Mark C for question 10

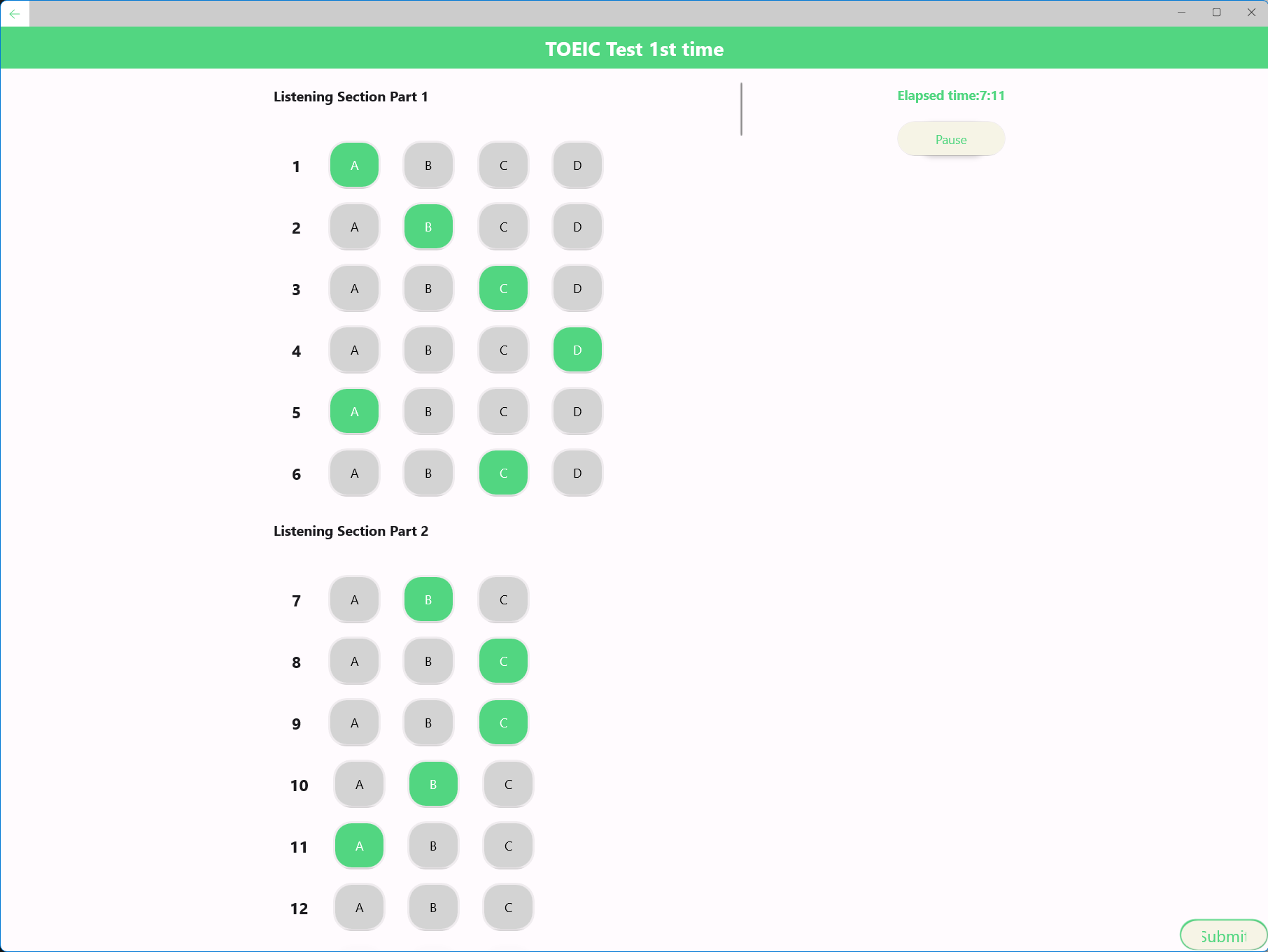tap(508, 785)
